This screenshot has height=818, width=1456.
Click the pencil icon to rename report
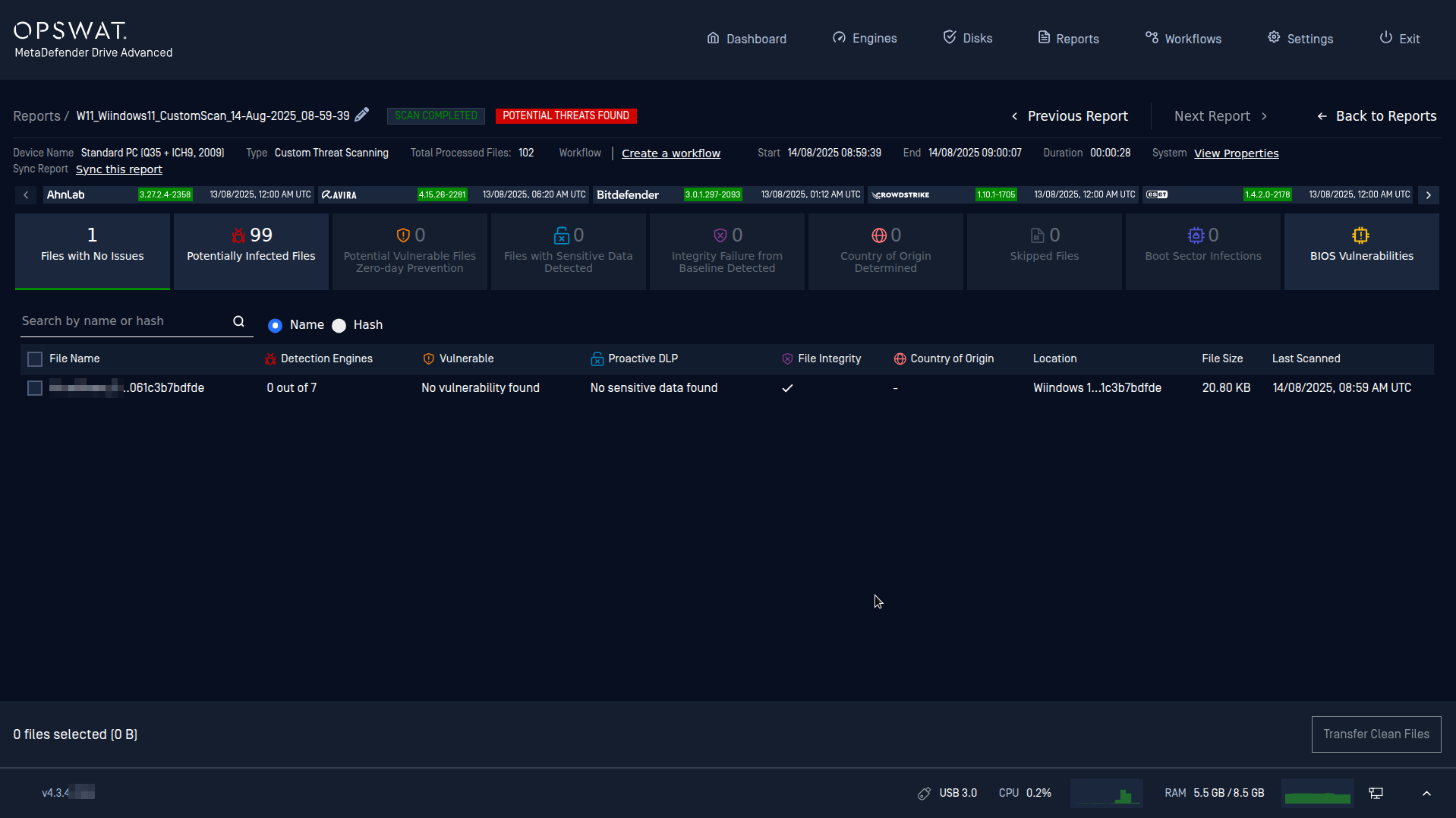pyautogui.click(x=362, y=115)
